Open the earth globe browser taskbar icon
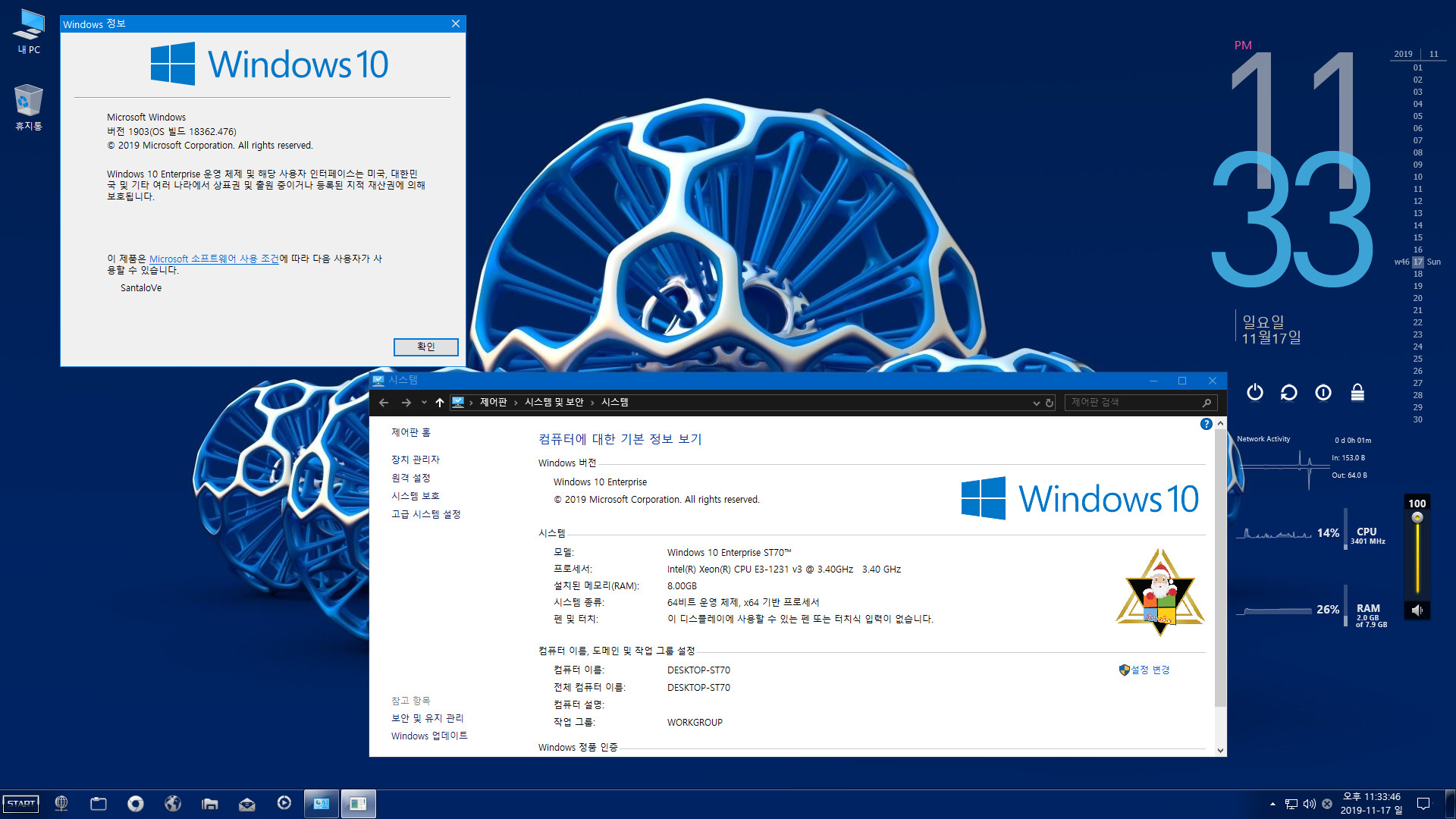The height and width of the screenshot is (819, 1456). [x=173, y=804]
